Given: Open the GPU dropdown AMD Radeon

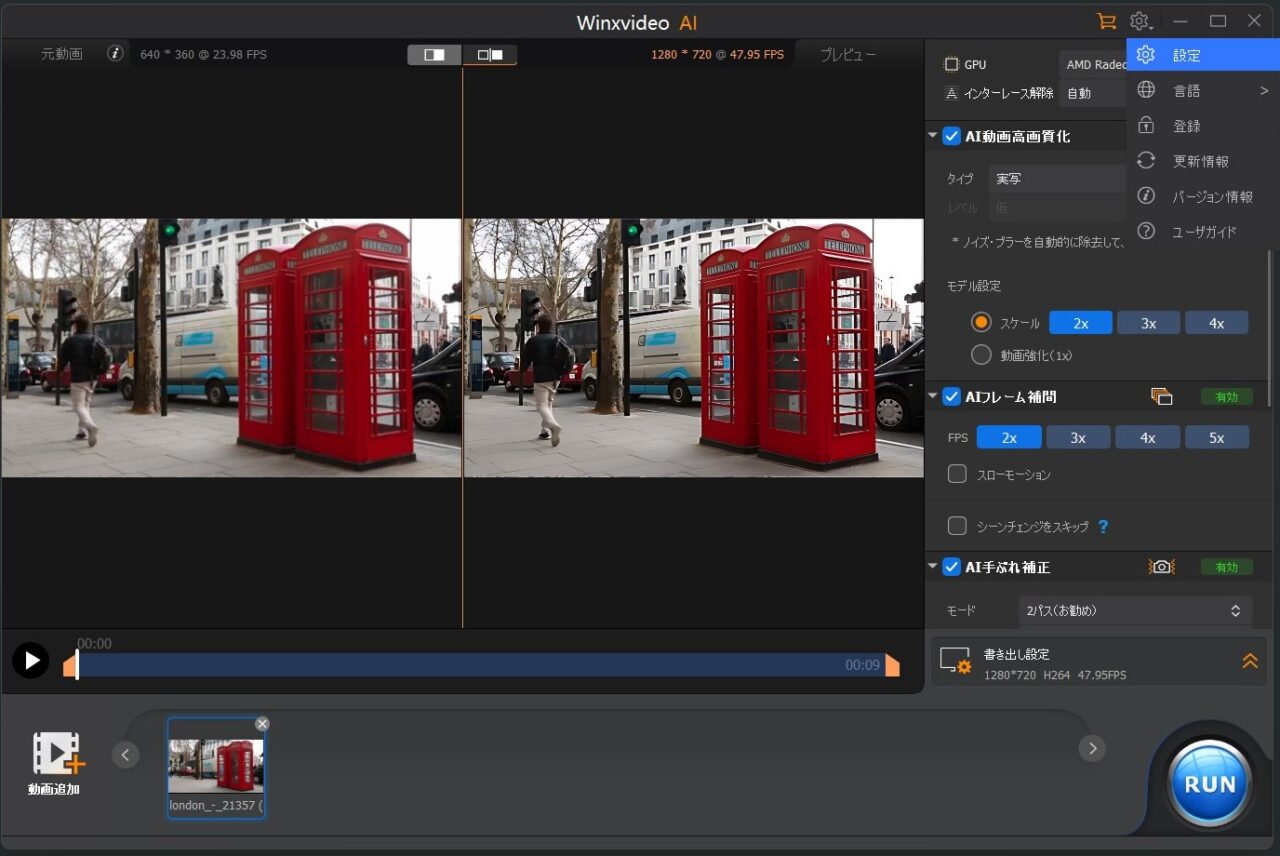Looking at the screenshot, I should (x=1093, y=64).
